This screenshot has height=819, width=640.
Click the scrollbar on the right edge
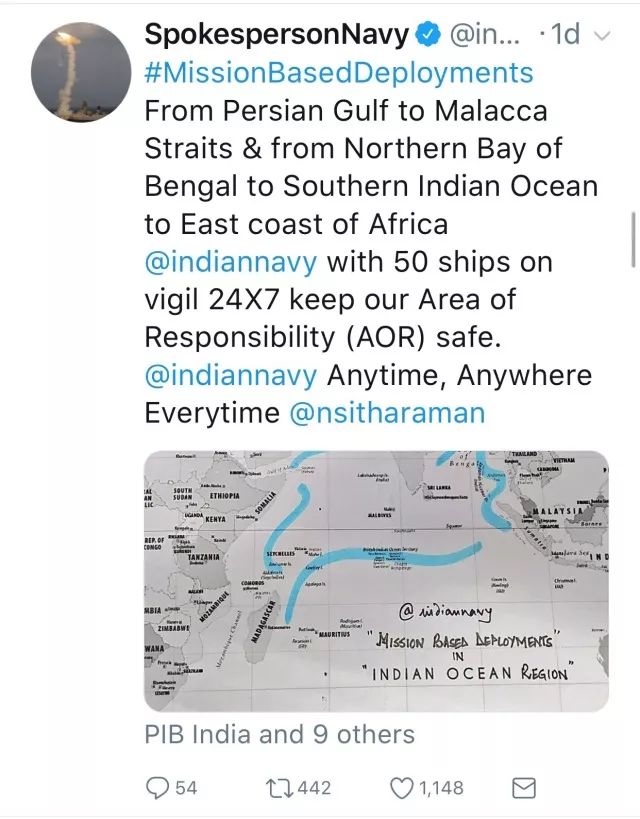tap(634, 240)
